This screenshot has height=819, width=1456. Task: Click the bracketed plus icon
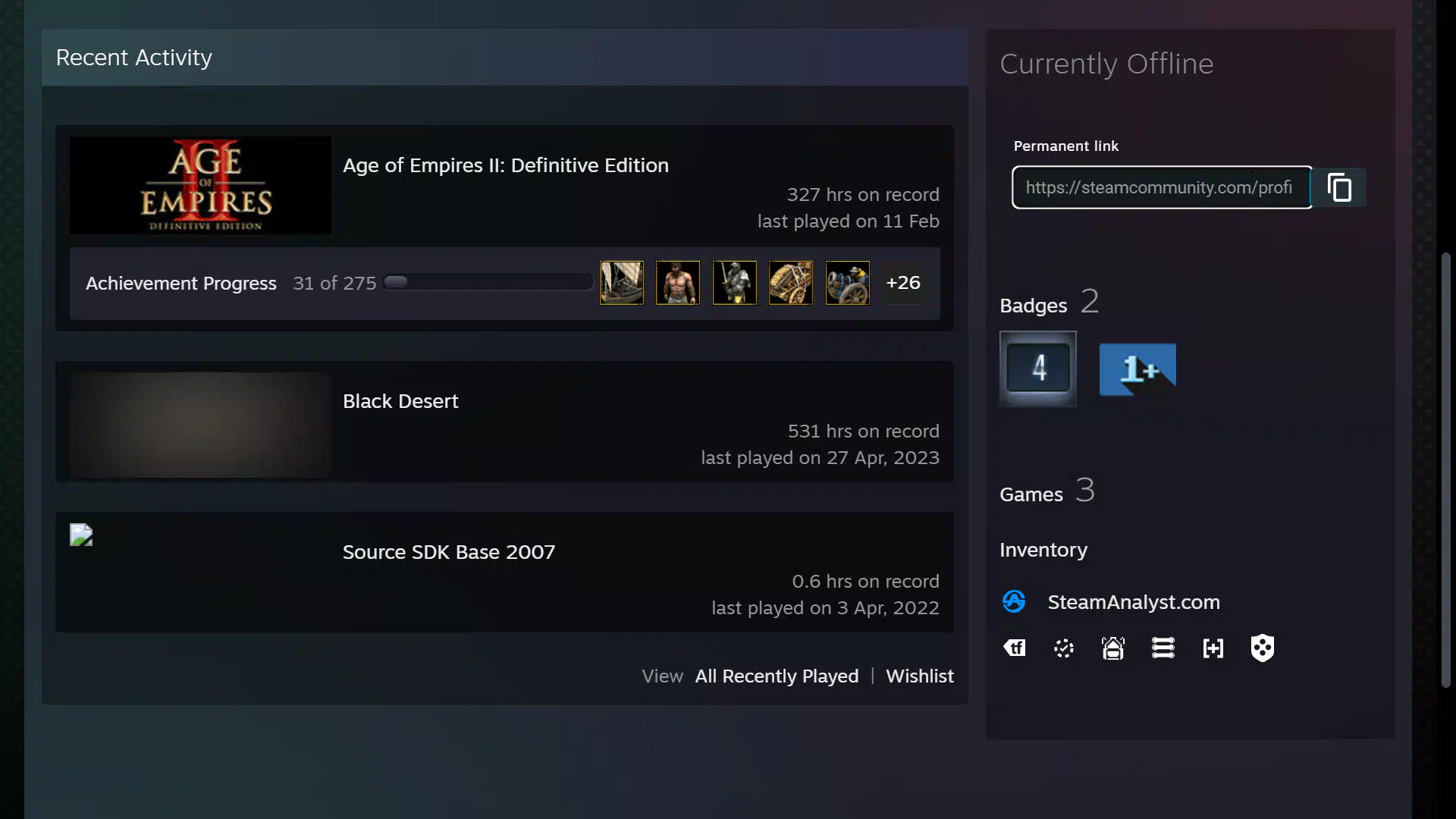click(1213, 648)
